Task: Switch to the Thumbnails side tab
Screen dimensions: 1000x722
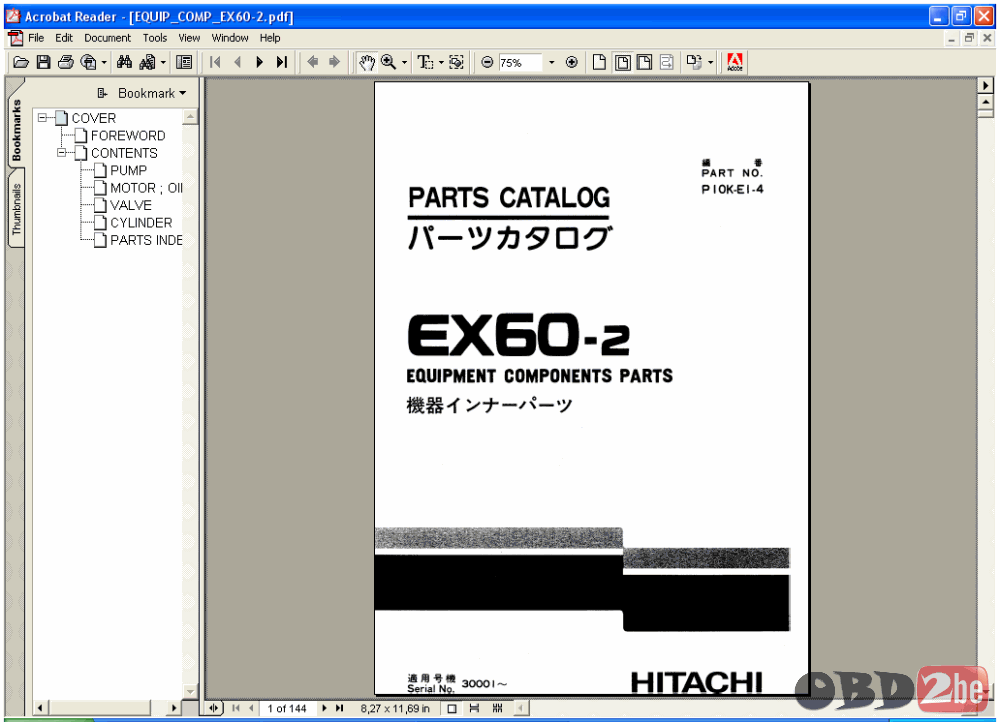Action: (x=16, y=209)
